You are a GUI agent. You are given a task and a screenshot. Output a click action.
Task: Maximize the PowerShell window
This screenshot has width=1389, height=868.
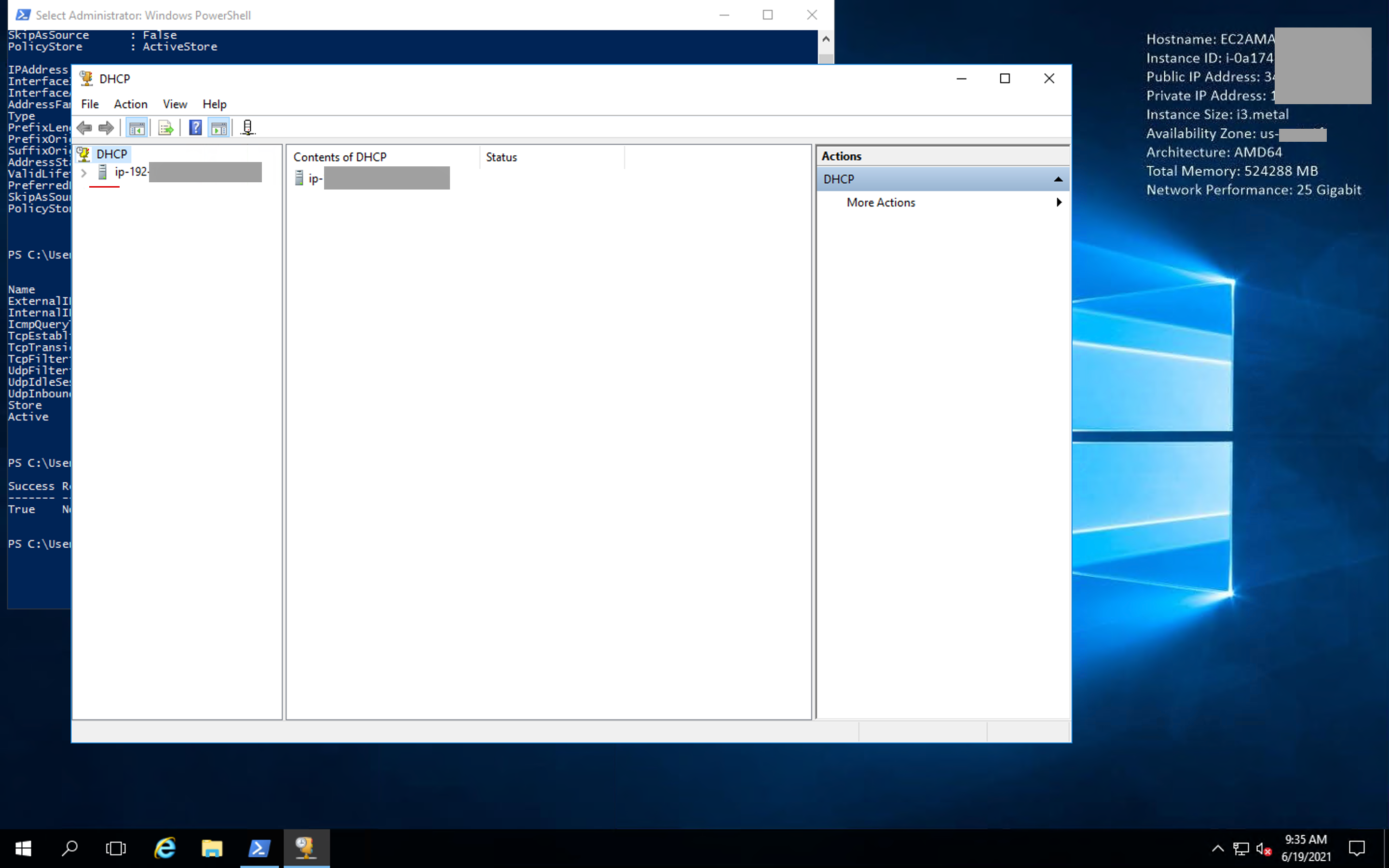768,15
